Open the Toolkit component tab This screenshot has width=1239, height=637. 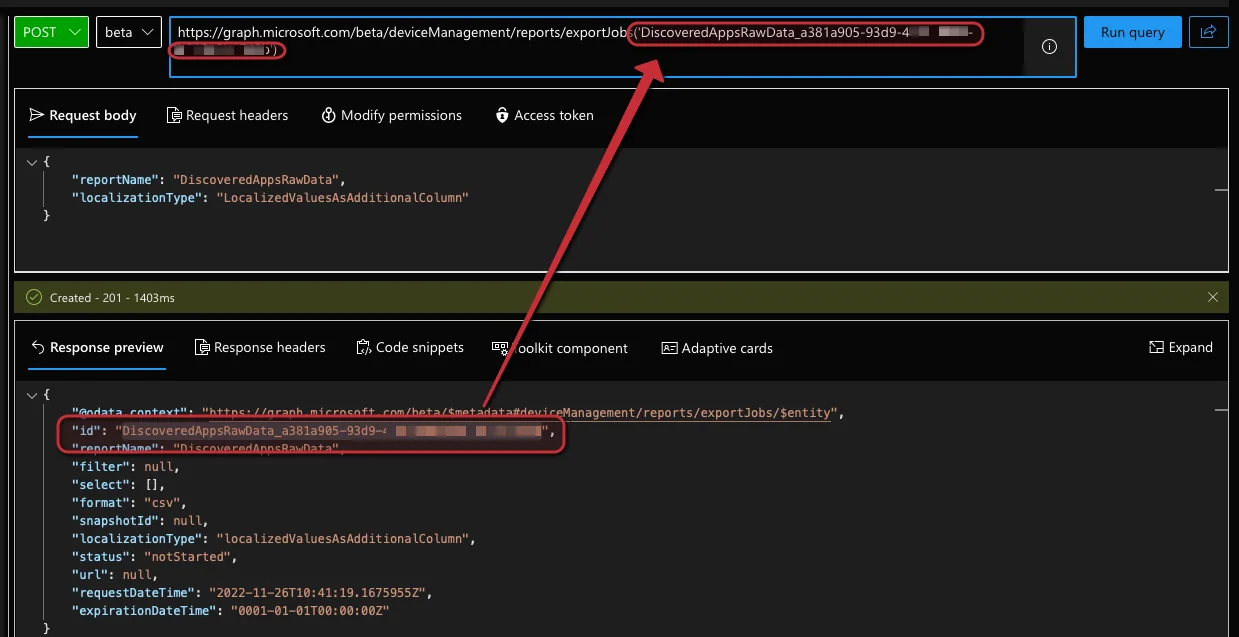point(560,348)
